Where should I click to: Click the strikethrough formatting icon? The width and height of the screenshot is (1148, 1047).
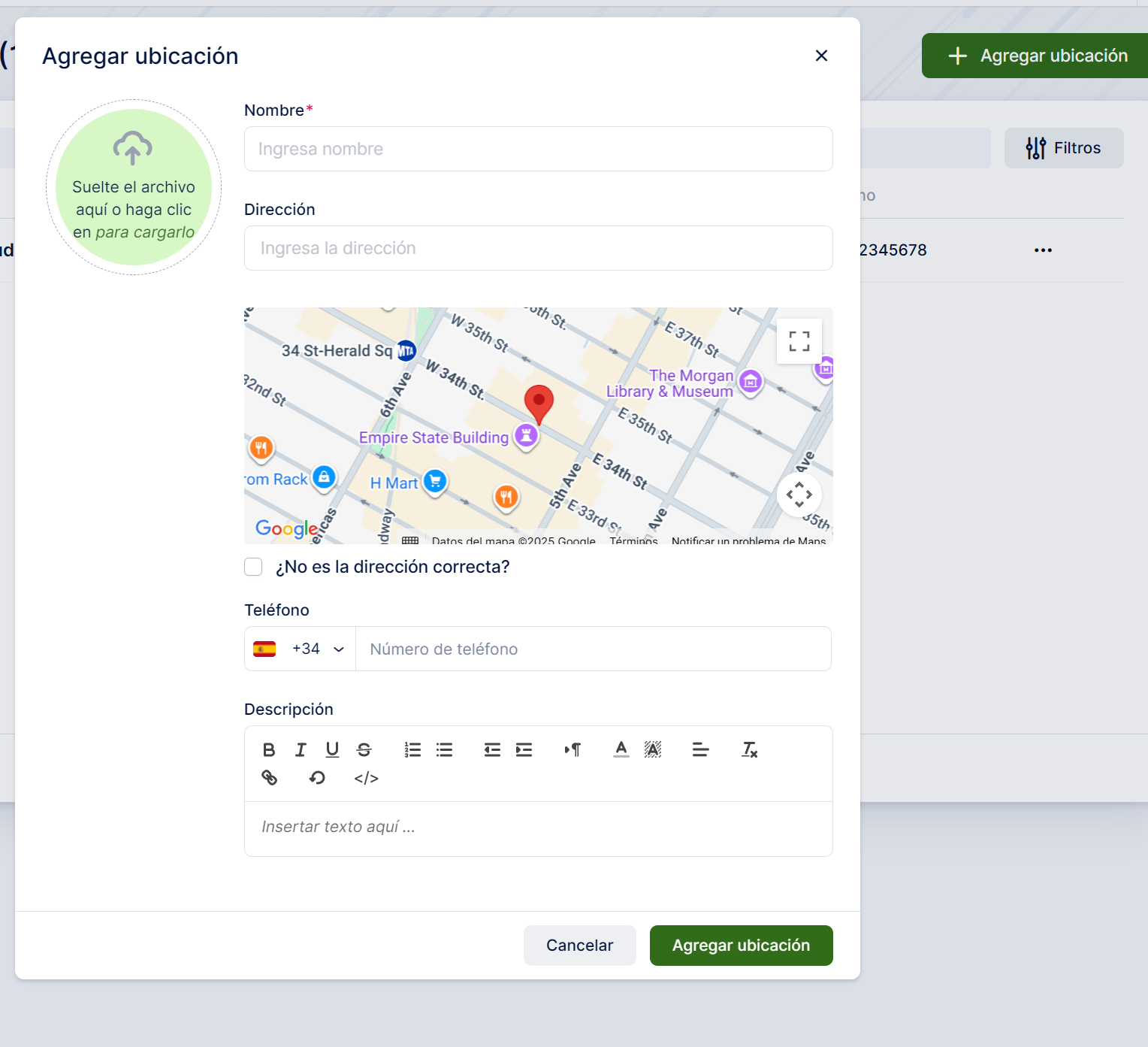tap(364, 749)
